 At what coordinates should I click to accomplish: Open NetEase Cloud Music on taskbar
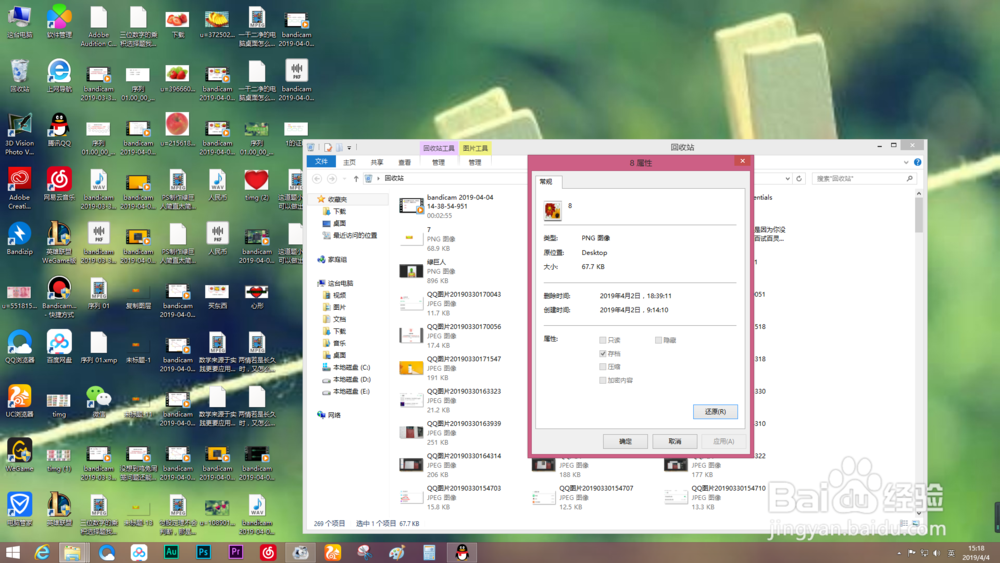(268, 552)
